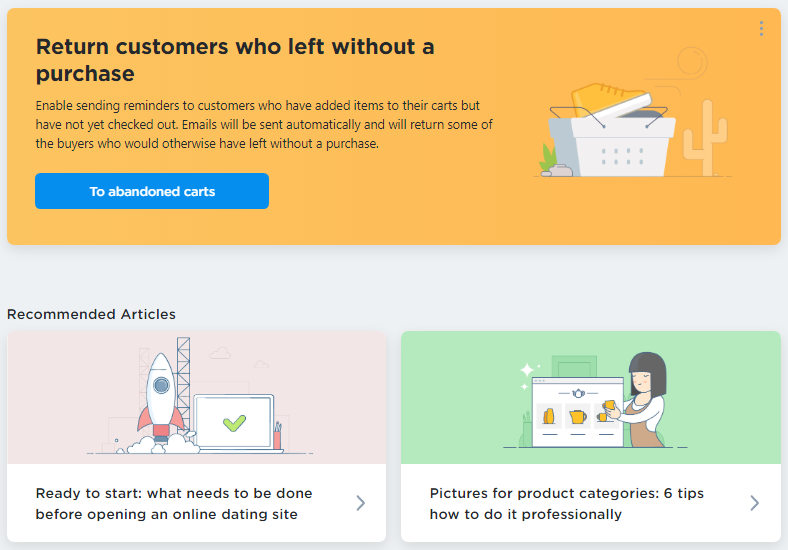This screenshot has width=788, height=550.
Task: Click the green plant beside the basket
Action: (x=548, y=158)
